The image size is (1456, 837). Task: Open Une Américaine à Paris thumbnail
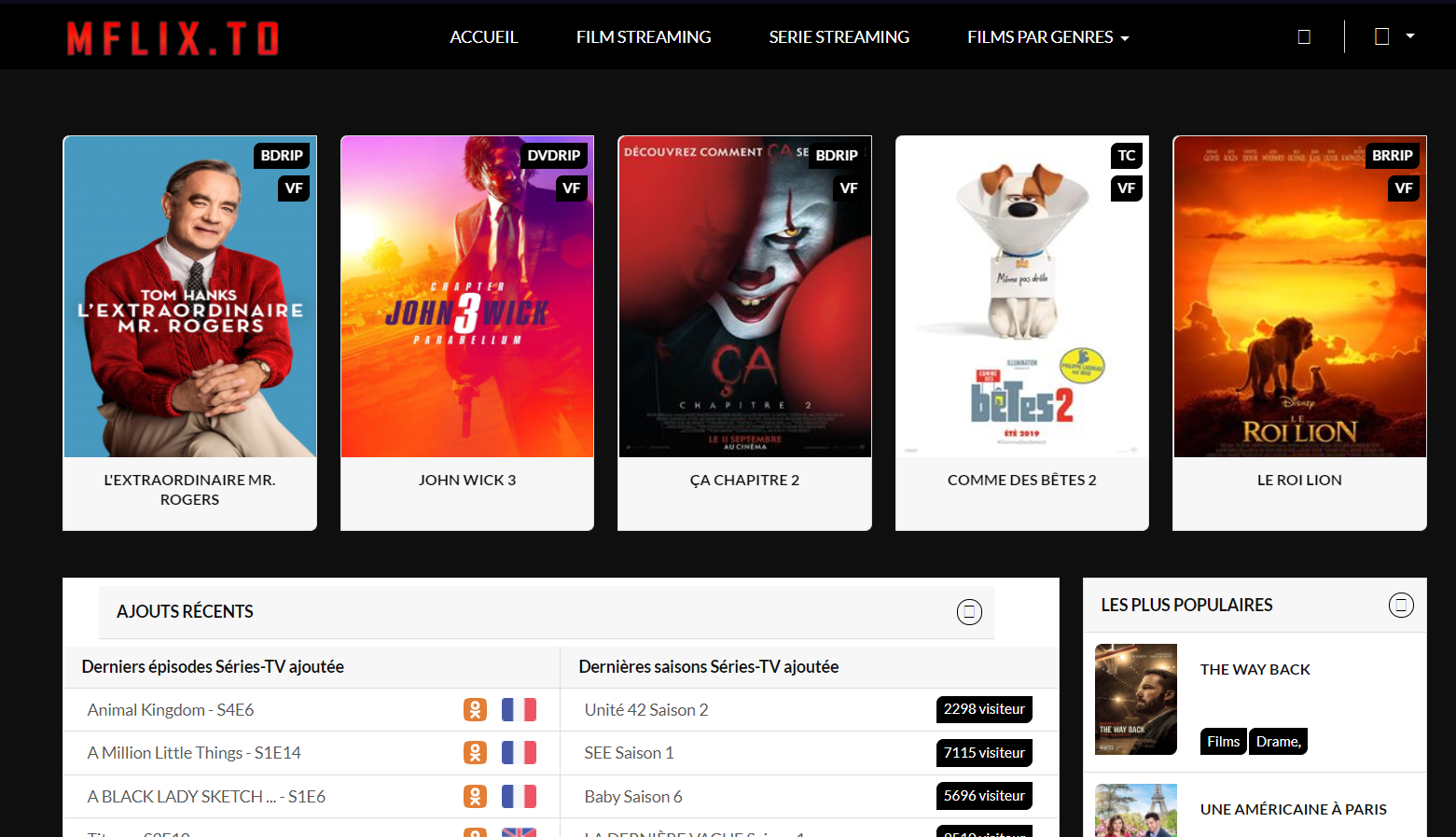1136,810
